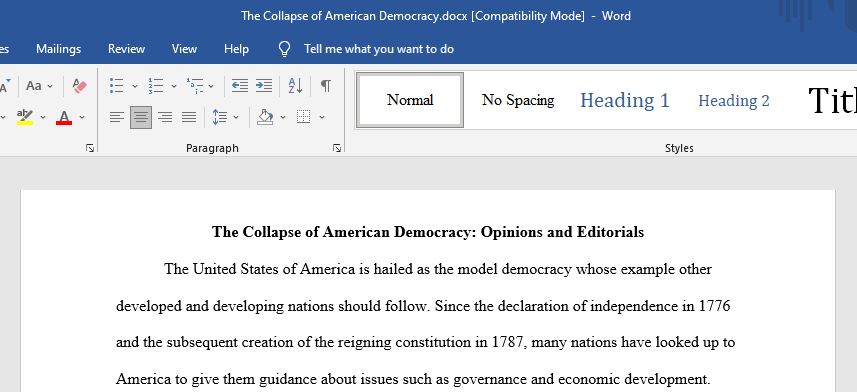Expand the numbering library dropdown
This screenshot has height=392, width=857.
tap(174, 86)
